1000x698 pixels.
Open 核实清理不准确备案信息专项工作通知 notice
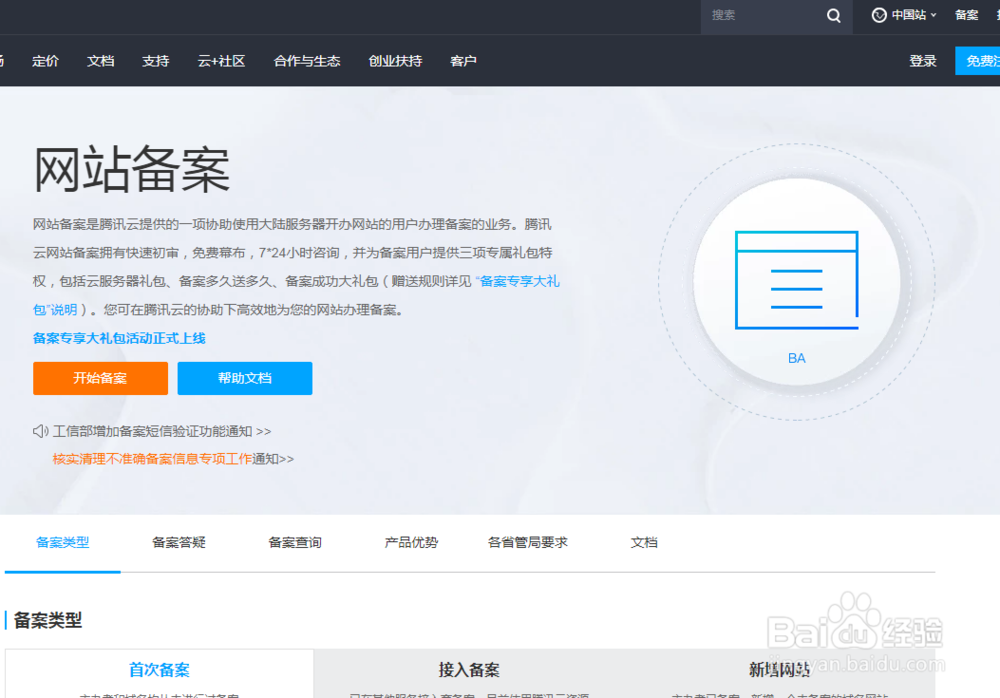[x=173, y=459]
